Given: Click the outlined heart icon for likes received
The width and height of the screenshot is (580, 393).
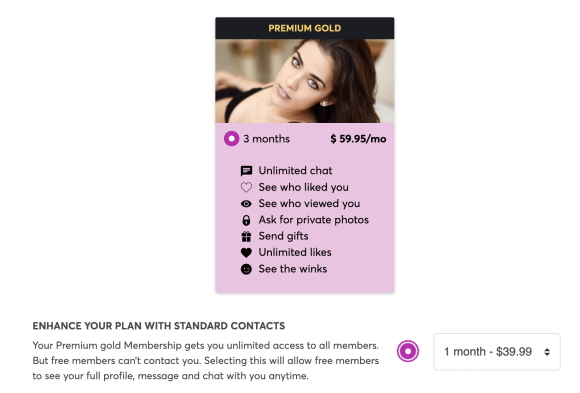Looking at the screenshot, I should [x=246, y=187].
